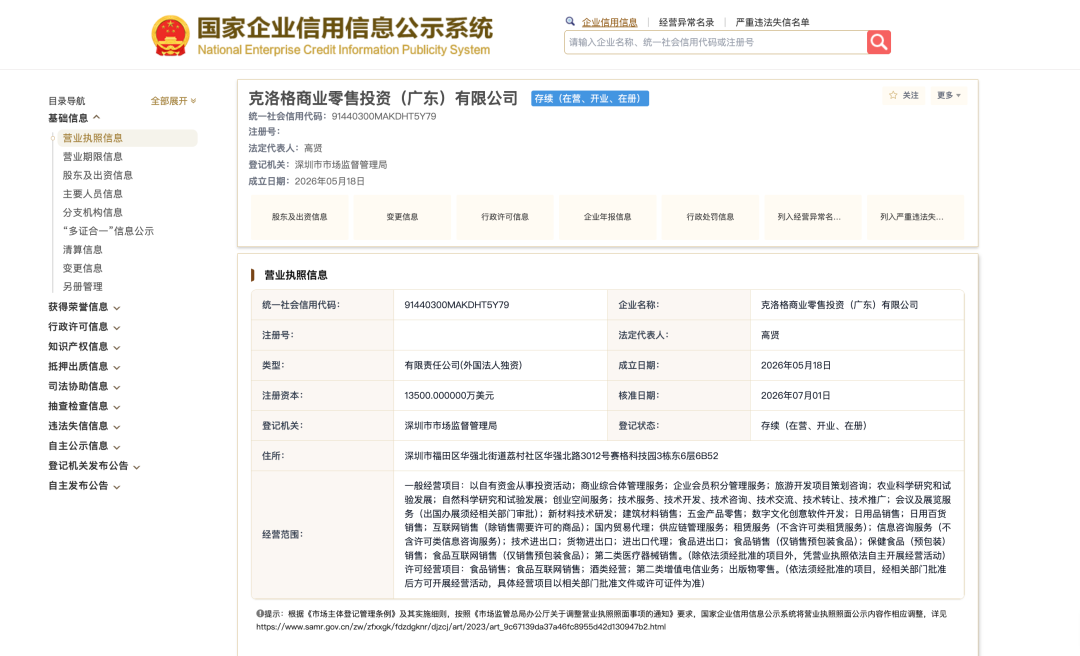
Task: Click 高贤 in the table
Action: pyautogui.click(x=770, y=335)
